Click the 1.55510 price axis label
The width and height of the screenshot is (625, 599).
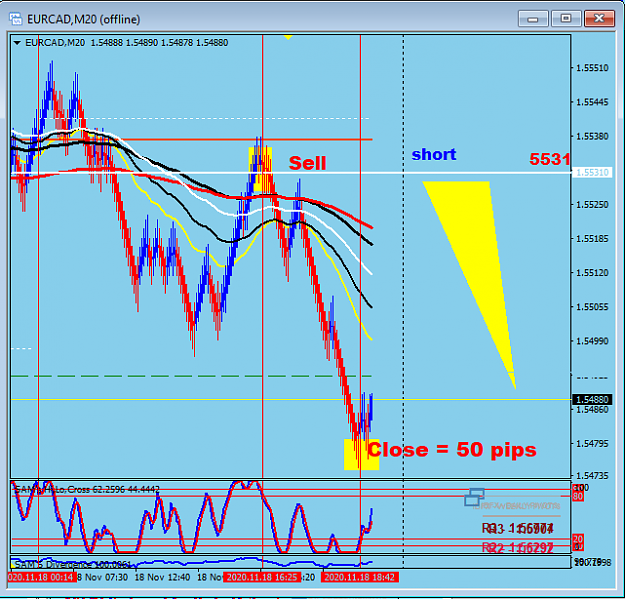pyautogui.click(x=592, y=68)
